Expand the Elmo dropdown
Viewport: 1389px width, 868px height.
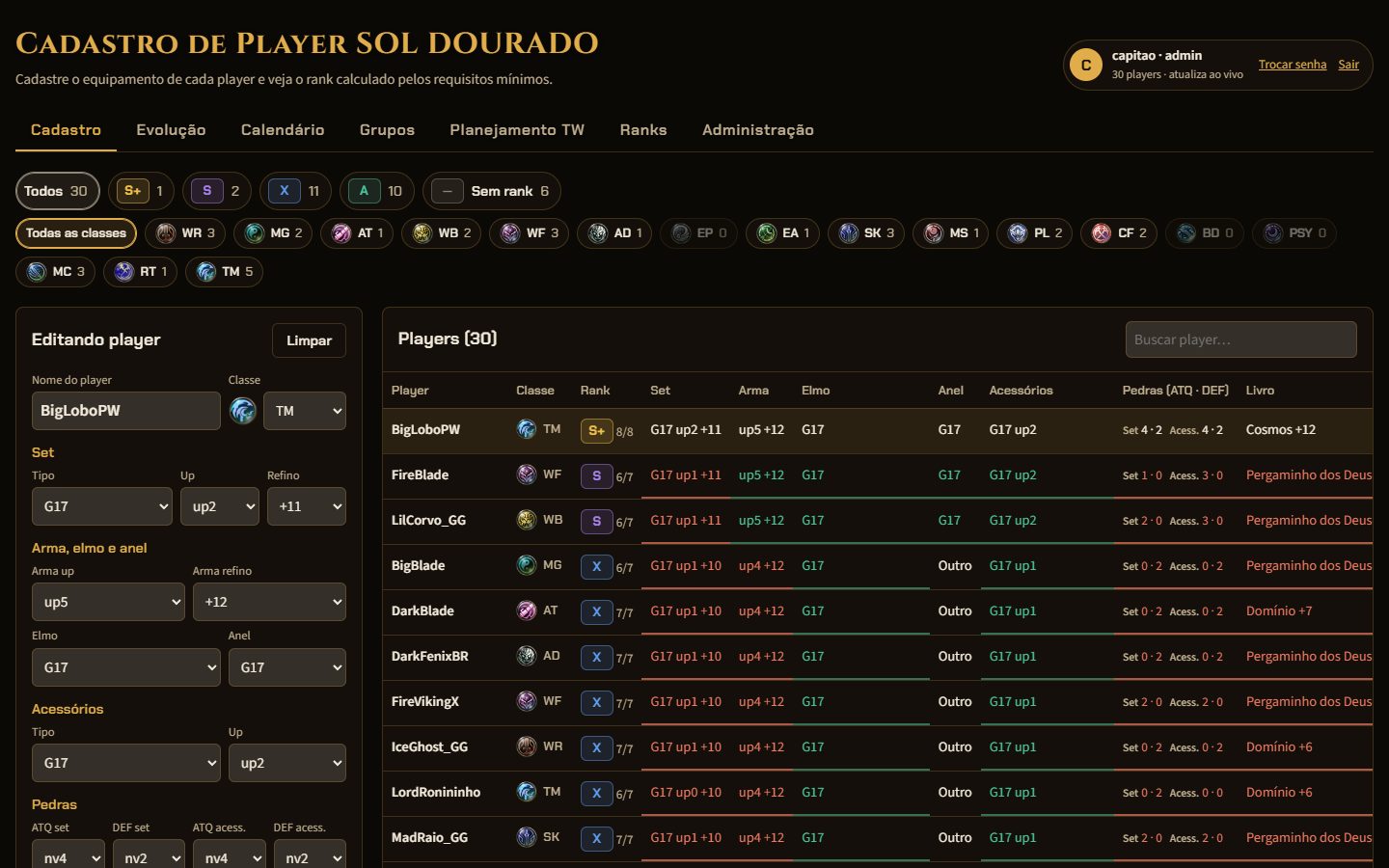pyautogui.click(x=126, y=667)
